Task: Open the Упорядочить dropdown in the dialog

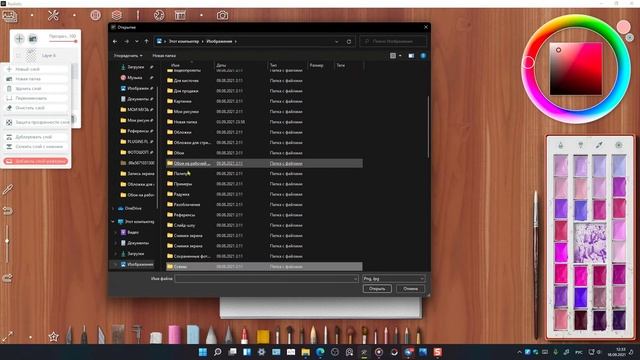Action: tap(128, 56)
